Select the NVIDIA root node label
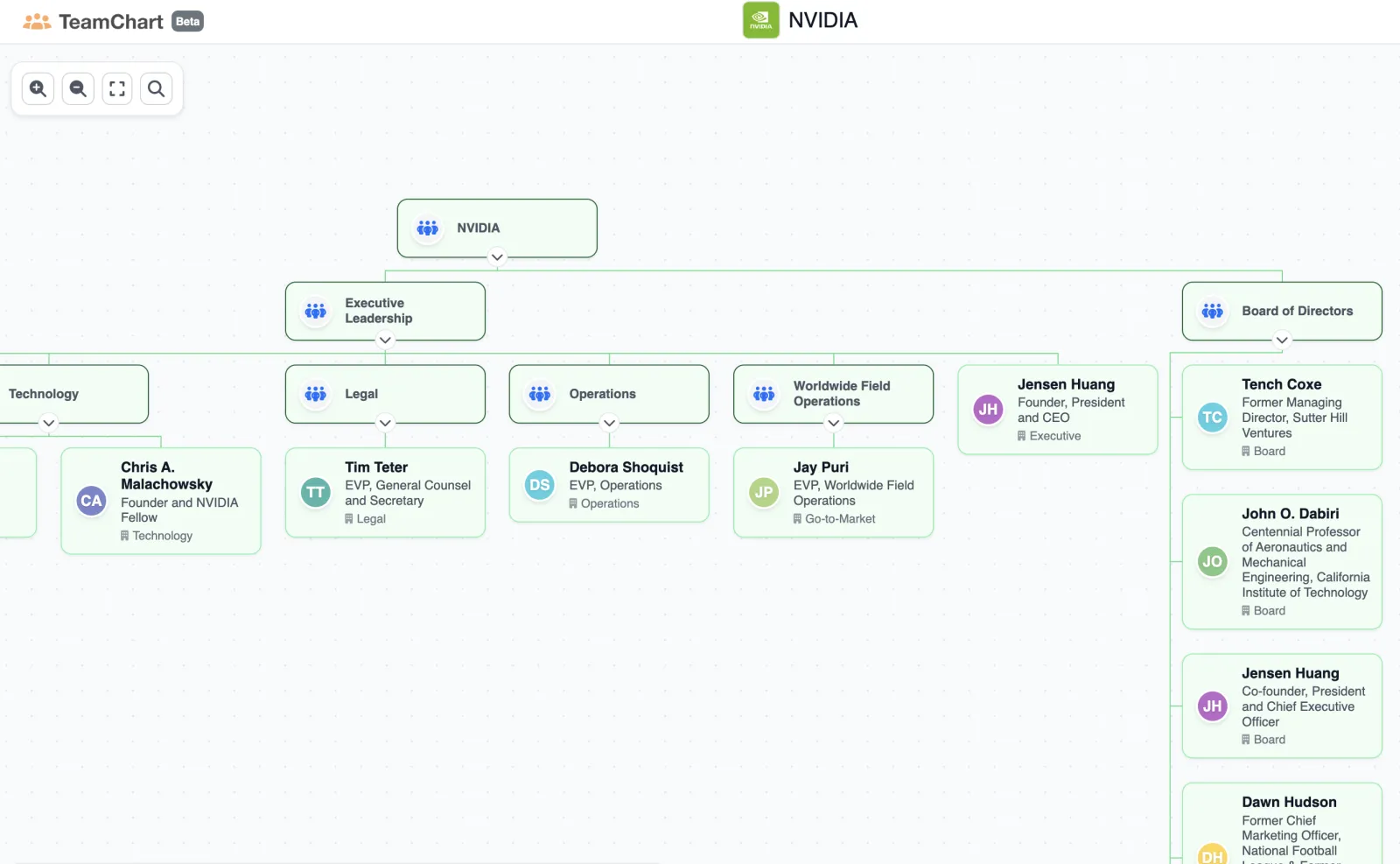This screenshot has width=1400, height=864. click(479, 228)
